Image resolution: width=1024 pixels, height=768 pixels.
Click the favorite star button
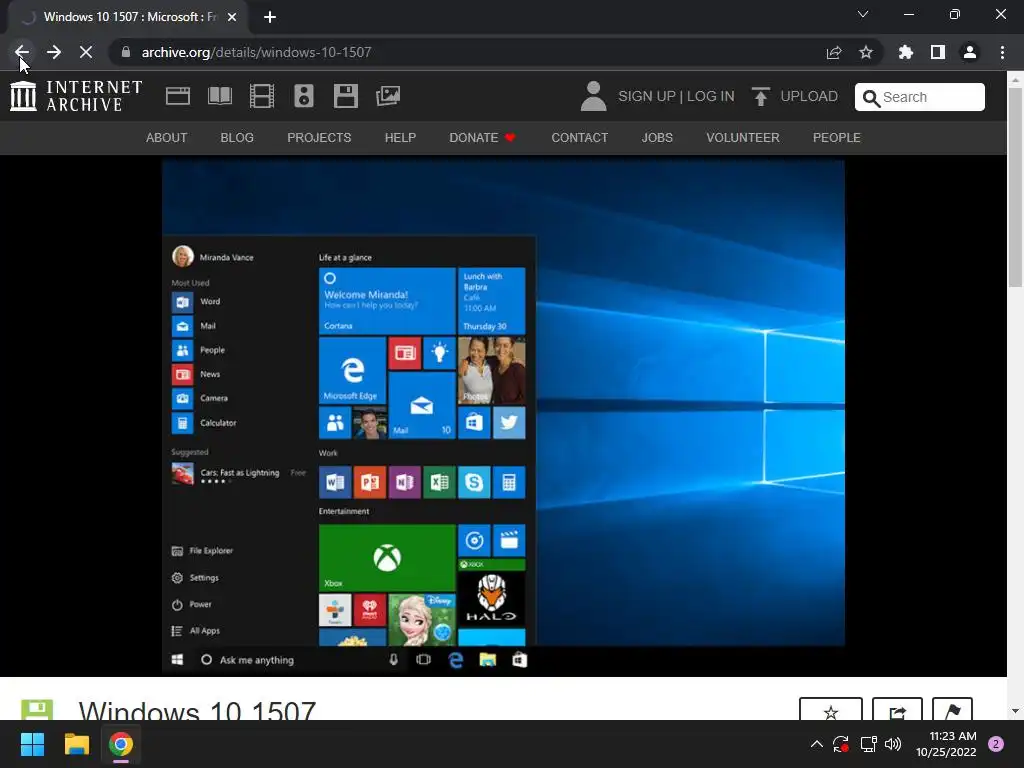click(x=831, y=711)
